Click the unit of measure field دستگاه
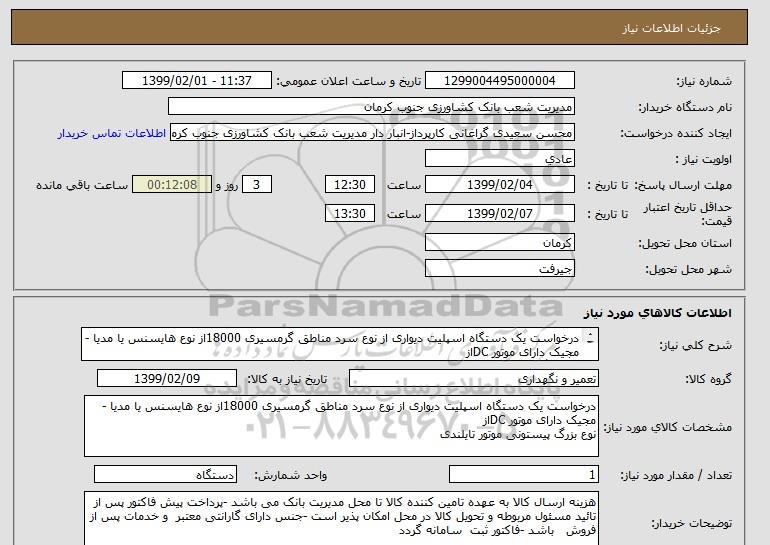 (165, 474)
